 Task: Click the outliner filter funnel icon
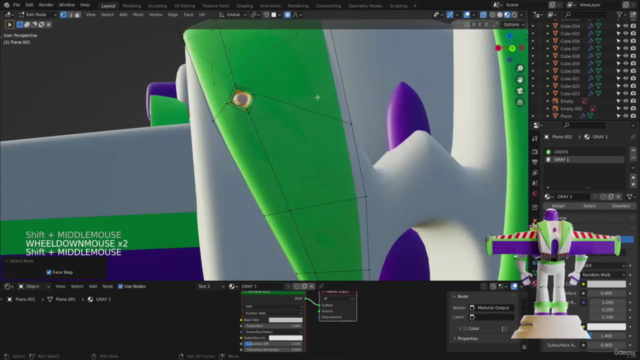point(620,15)
